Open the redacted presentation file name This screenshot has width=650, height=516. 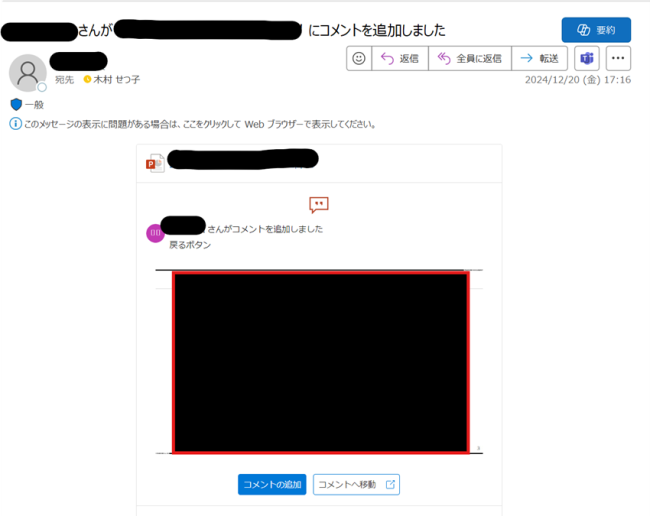[242, 159]
